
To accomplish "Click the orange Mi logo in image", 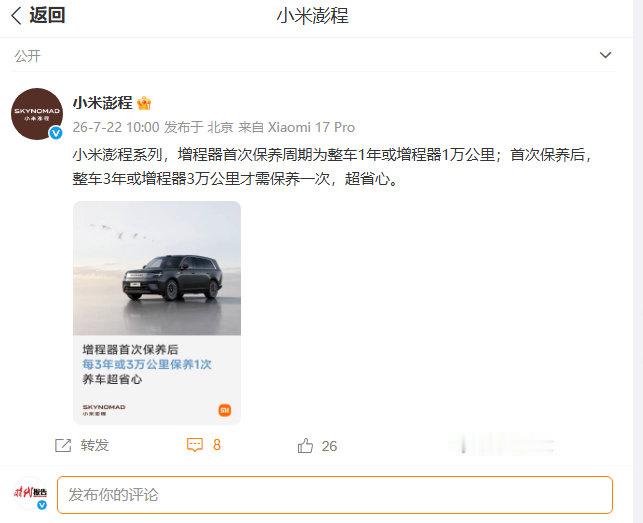I will click(x=225, y=410).
